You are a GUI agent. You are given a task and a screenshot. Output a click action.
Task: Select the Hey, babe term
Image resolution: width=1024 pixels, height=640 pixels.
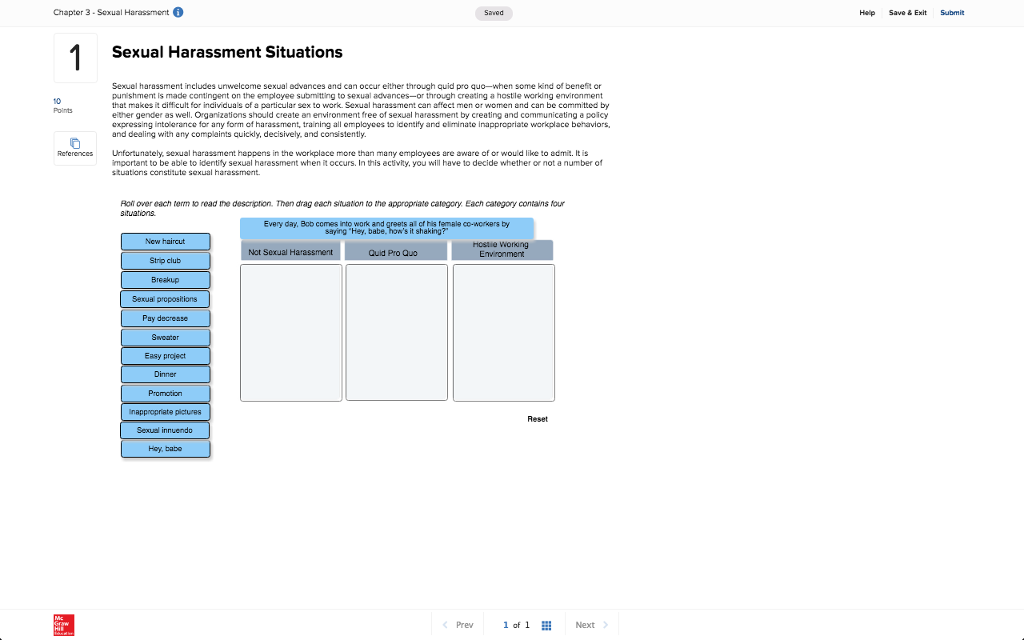point(165,449)
